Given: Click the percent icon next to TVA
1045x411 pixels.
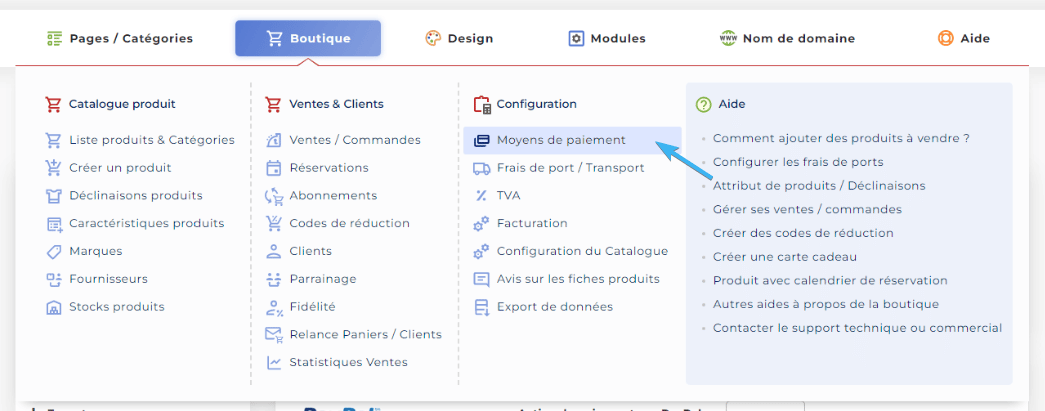Looking at the screenshot, I should pyautogui.click(x=481, y=196).
